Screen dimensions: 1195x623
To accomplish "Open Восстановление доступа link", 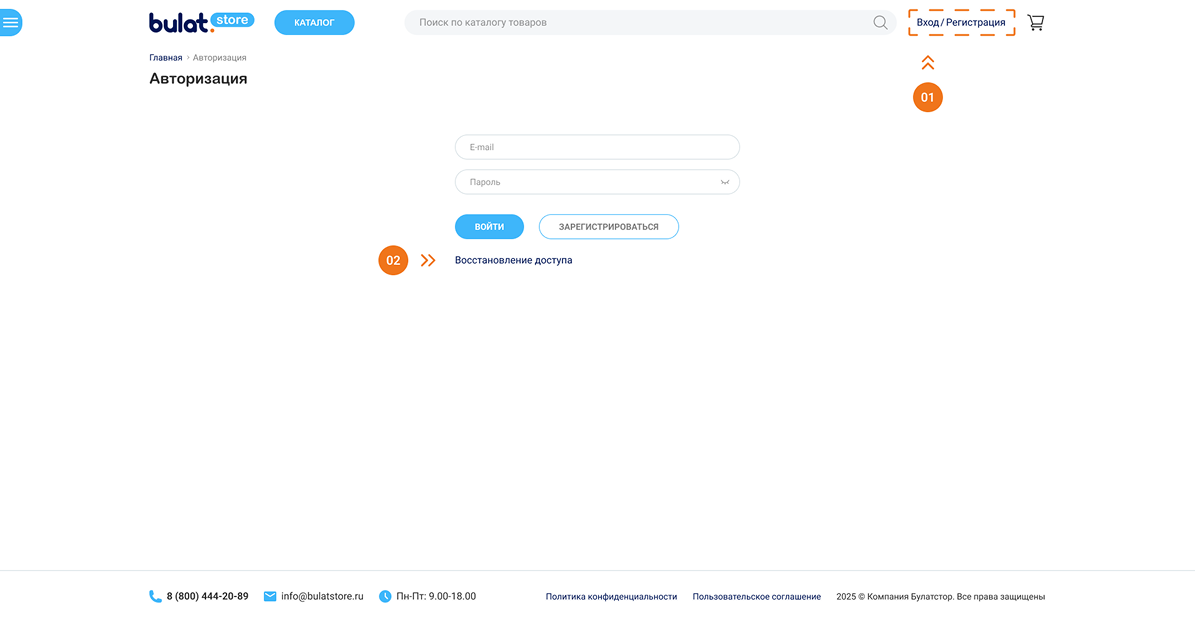I will (513, 260).
